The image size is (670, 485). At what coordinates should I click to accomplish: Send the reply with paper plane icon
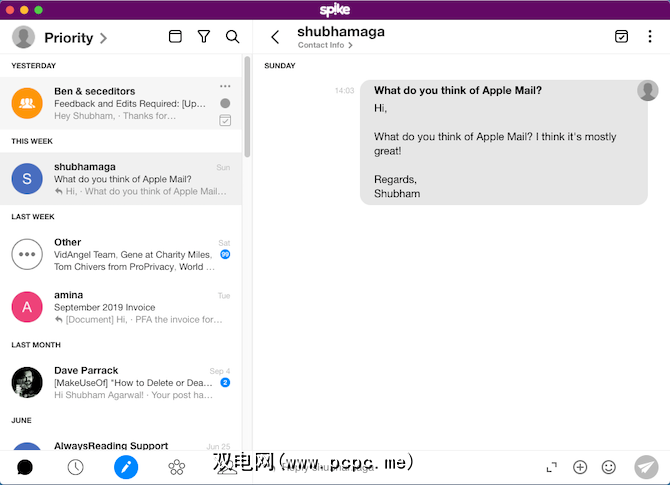point(646,467)
